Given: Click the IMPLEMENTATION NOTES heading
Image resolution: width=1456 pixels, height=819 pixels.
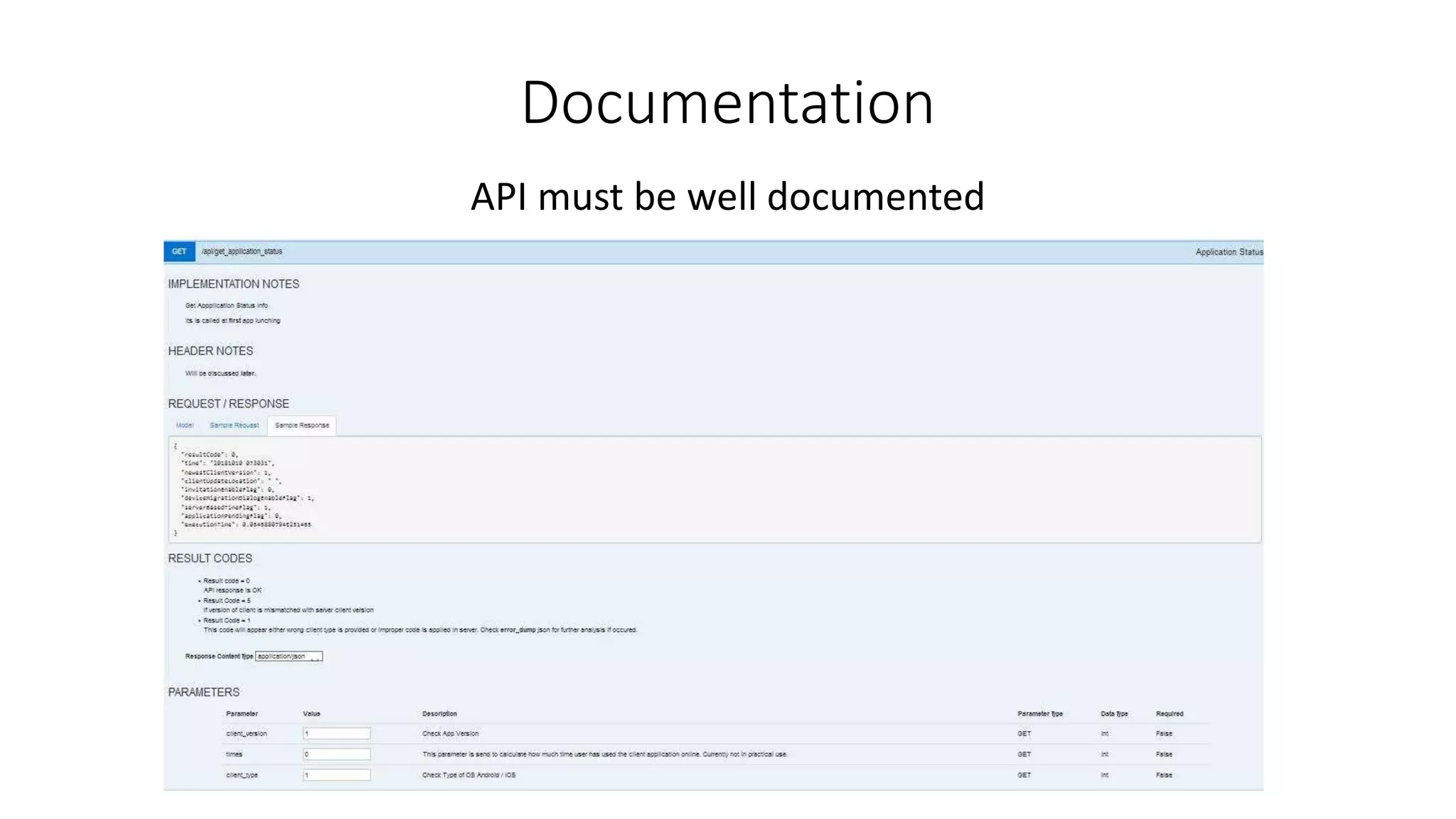Looking at the screenshot, I should [234, 284].
